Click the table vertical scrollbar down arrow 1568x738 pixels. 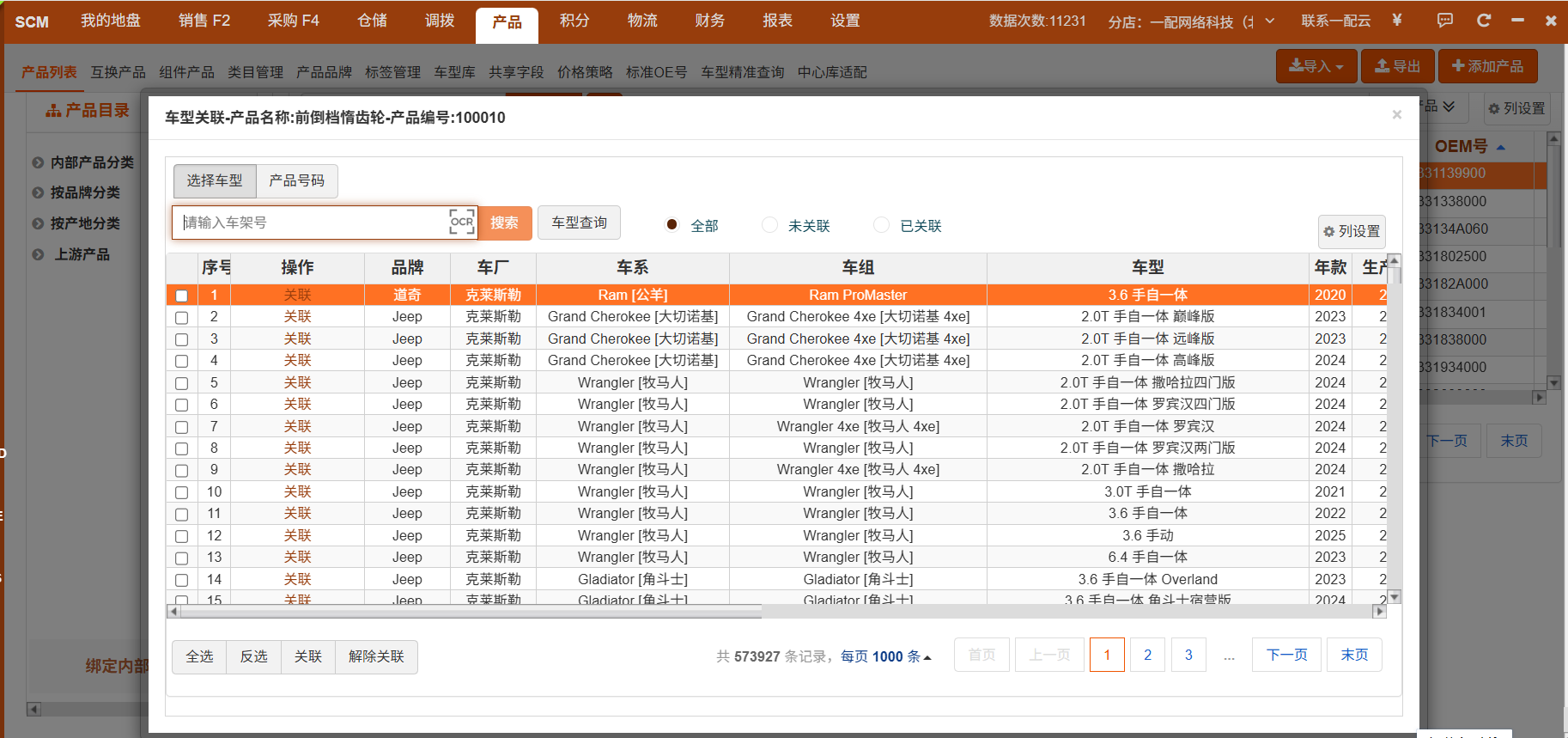coord(1395,597)
